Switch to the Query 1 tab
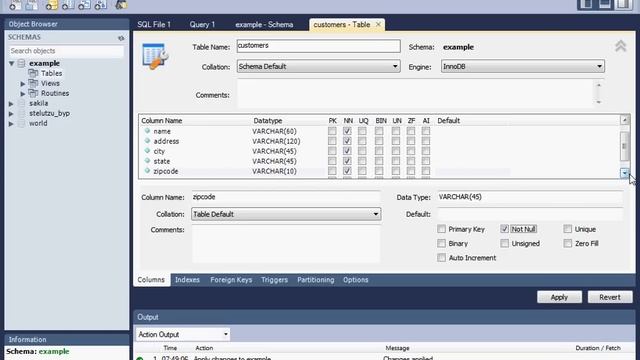Screen dimensions: 640x360 click(x=202, y=24)
